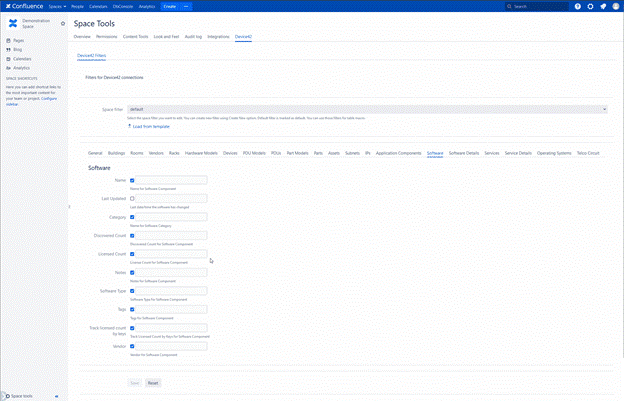Open the help question mark icon
This screenshot has width=624, height=401.
[x=576, y=6]
